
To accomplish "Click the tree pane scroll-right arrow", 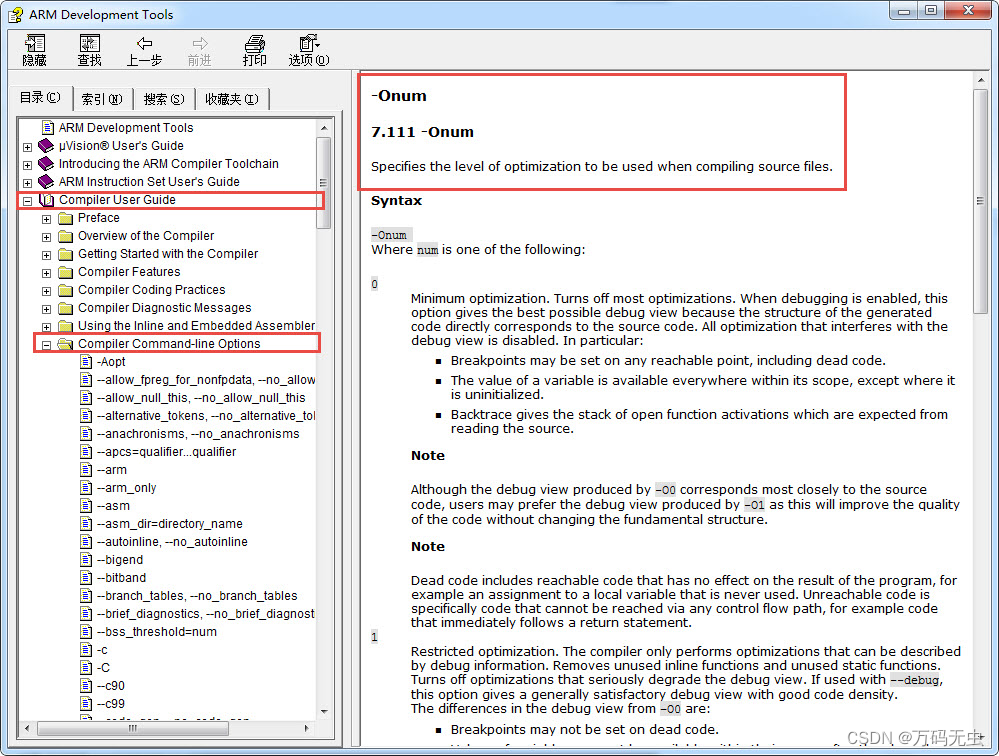I will [x=308, y=728].
